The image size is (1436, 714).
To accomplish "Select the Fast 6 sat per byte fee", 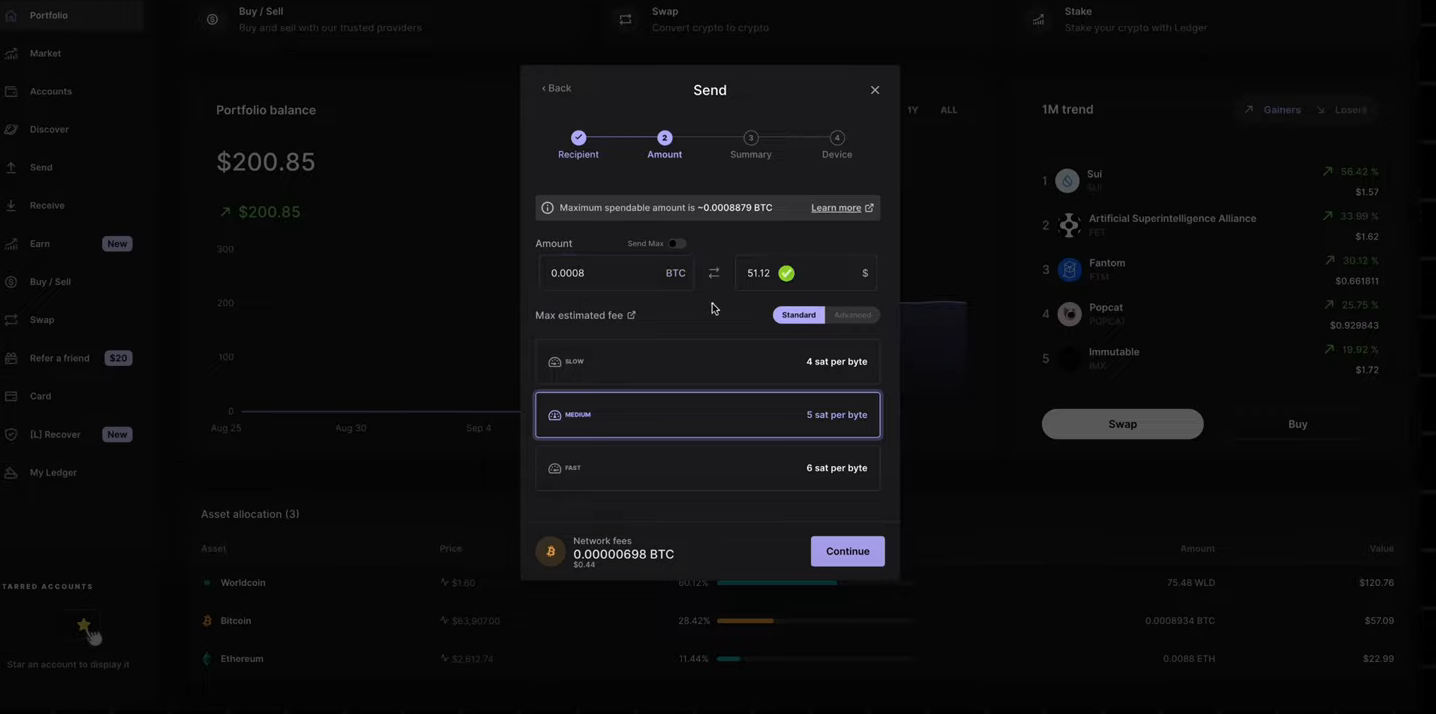I will [707, 468].
